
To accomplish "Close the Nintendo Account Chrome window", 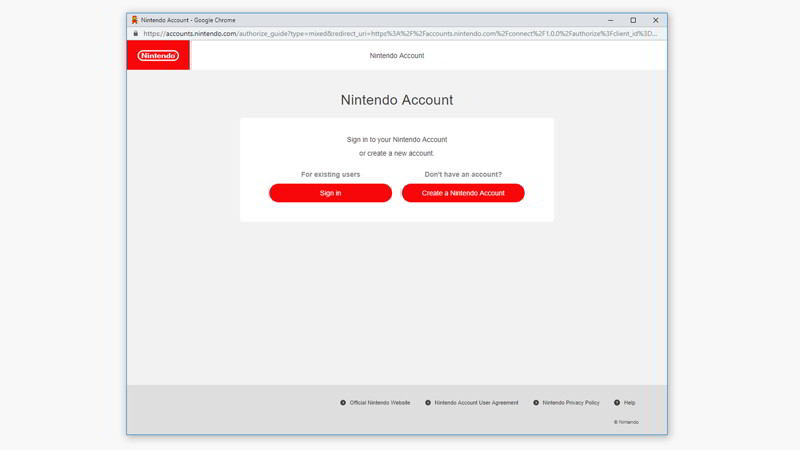I will [x=656, y=20].
